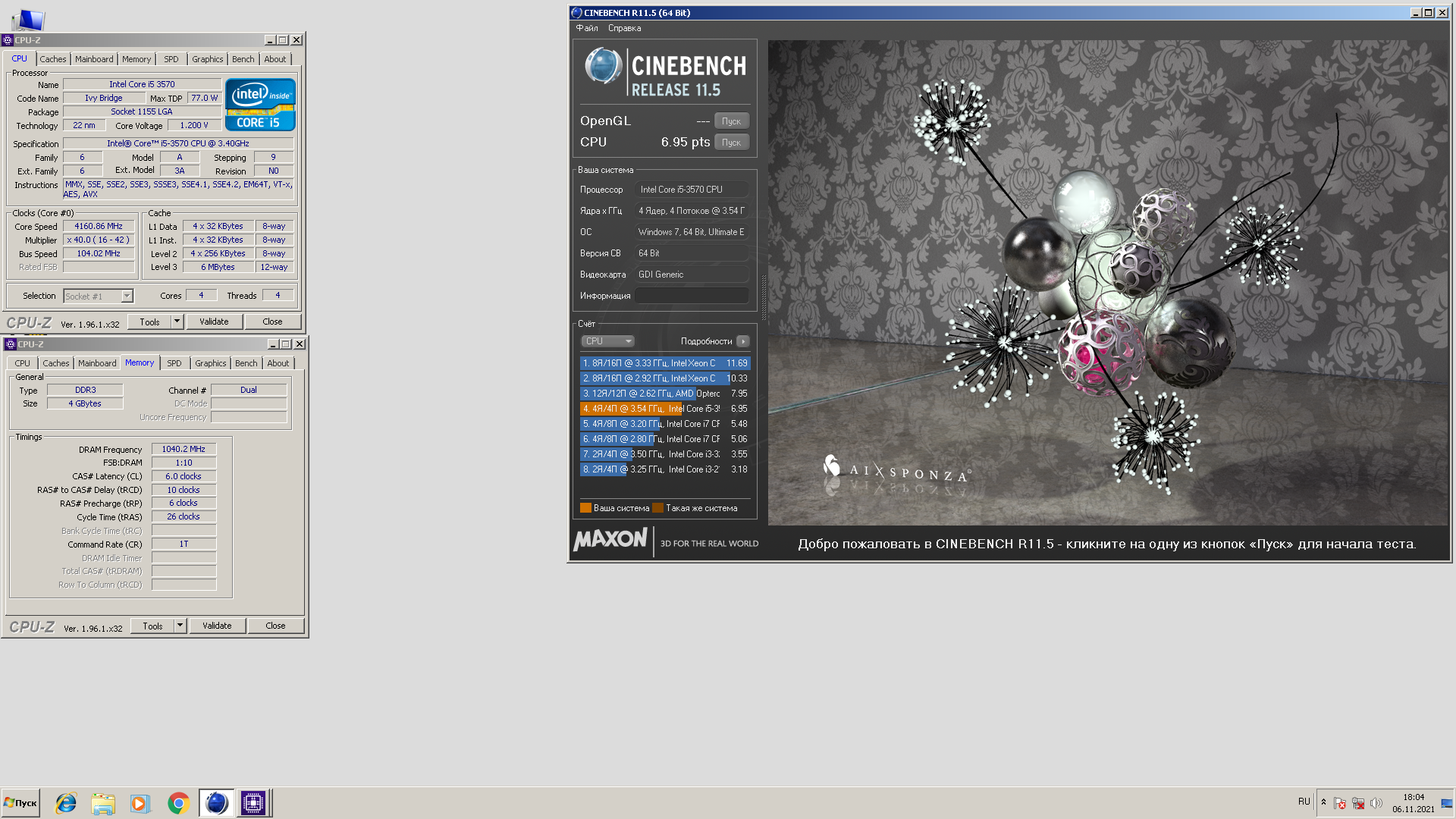Select ranking row 7 Core i3 3.55
This screenshot has width=1456, height=819.
pyautogui.click(x=665, y=454)
